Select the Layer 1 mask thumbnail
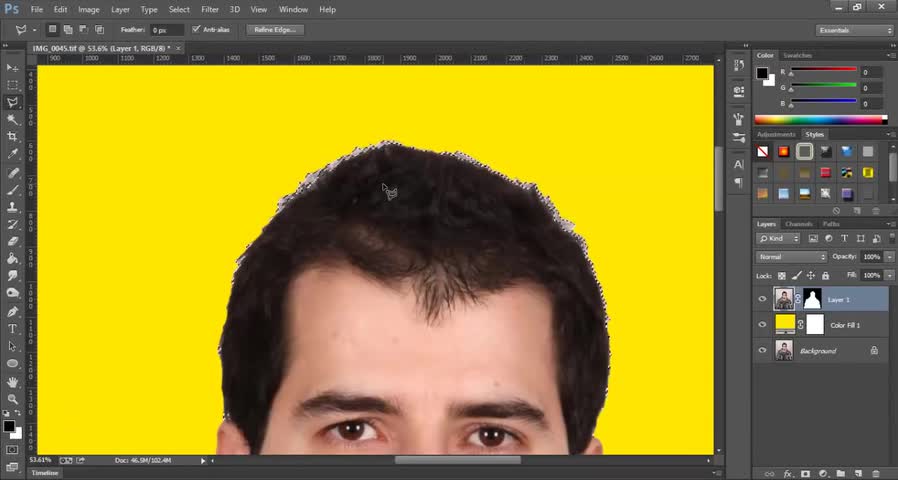 click(812, 299)
